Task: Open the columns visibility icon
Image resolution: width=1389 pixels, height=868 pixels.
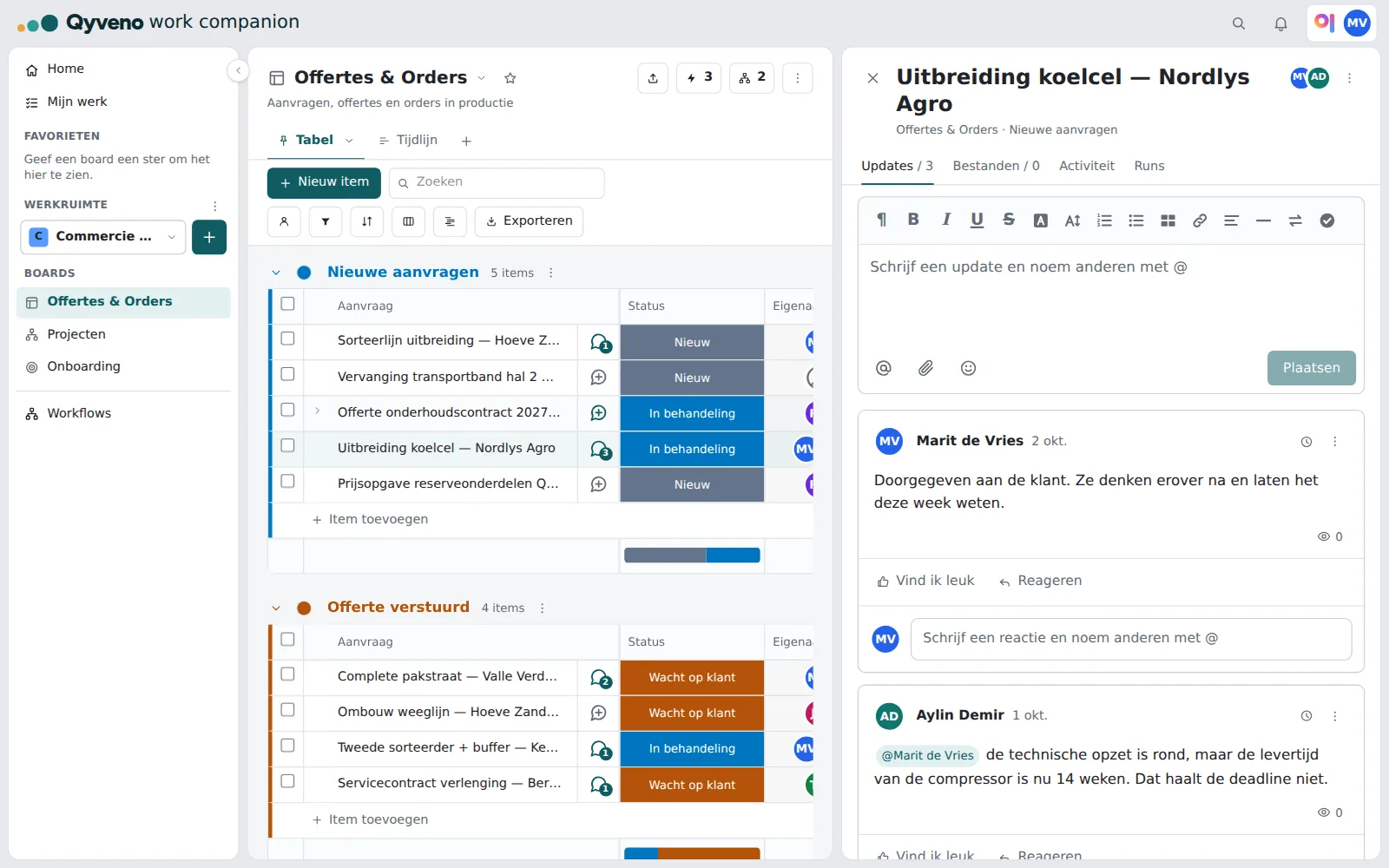Action: point(408,221)
